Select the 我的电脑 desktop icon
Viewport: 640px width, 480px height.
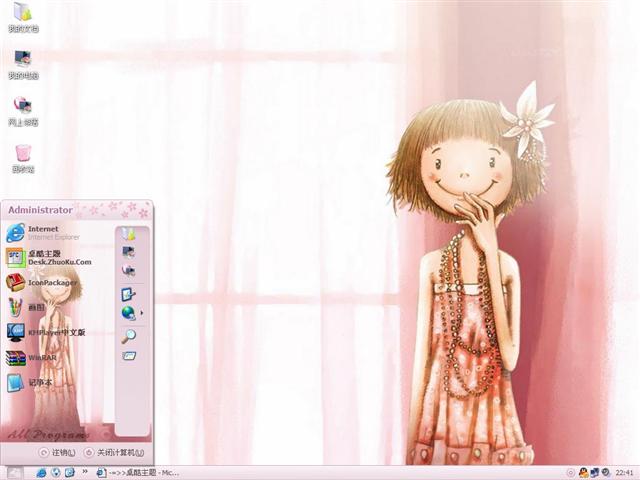tap(23, 64)
